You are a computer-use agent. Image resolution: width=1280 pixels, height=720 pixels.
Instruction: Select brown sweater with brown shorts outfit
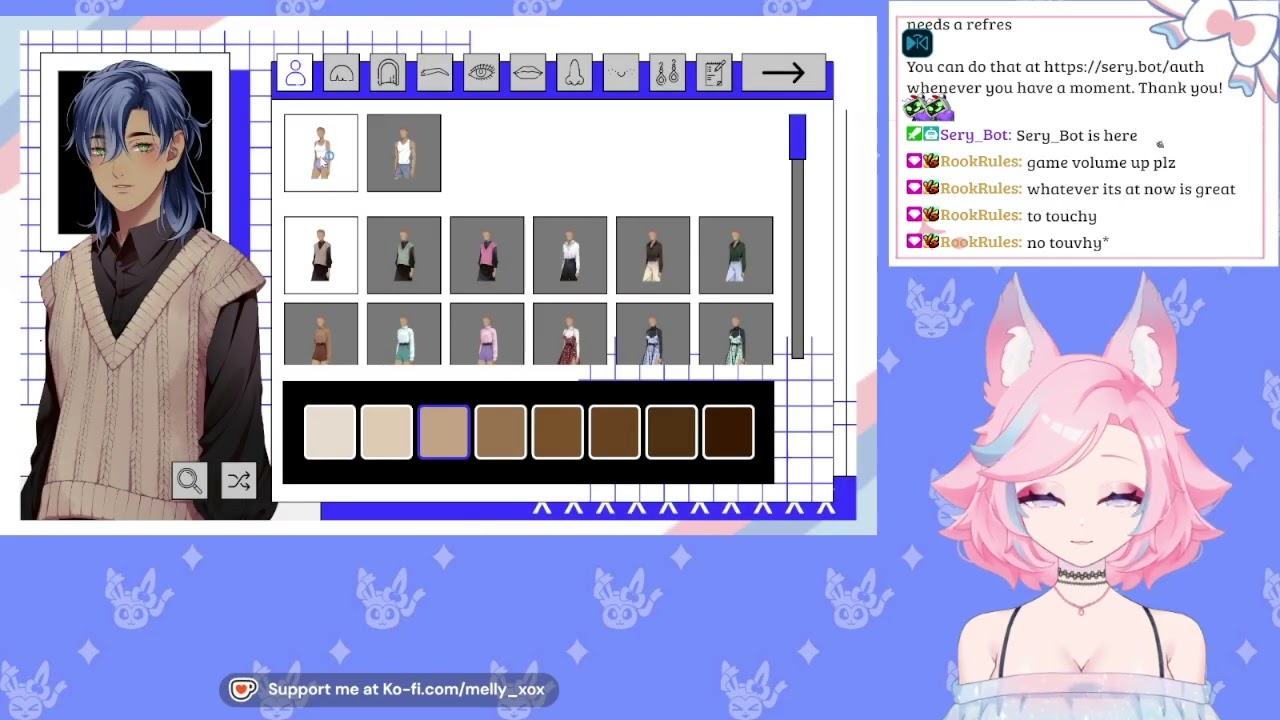(321, 334)
